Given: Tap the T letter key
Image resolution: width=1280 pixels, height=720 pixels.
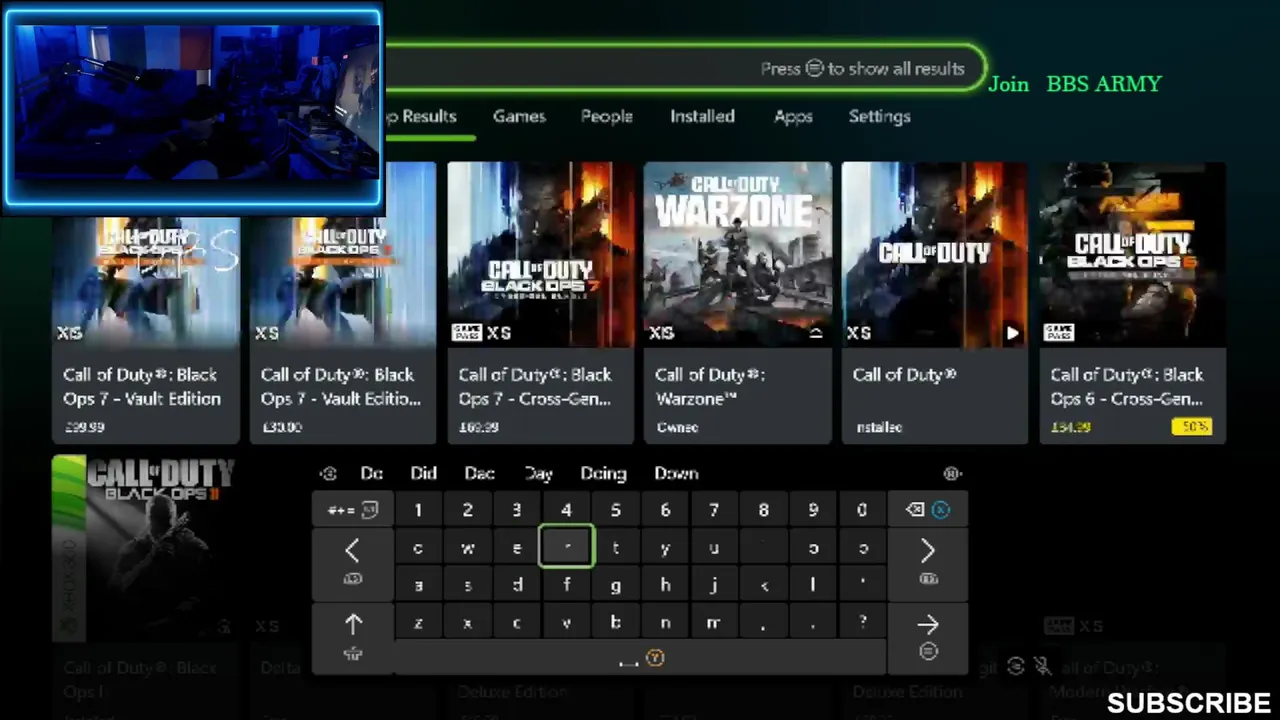Looking at the screenshot, I should tap(615, 548).
